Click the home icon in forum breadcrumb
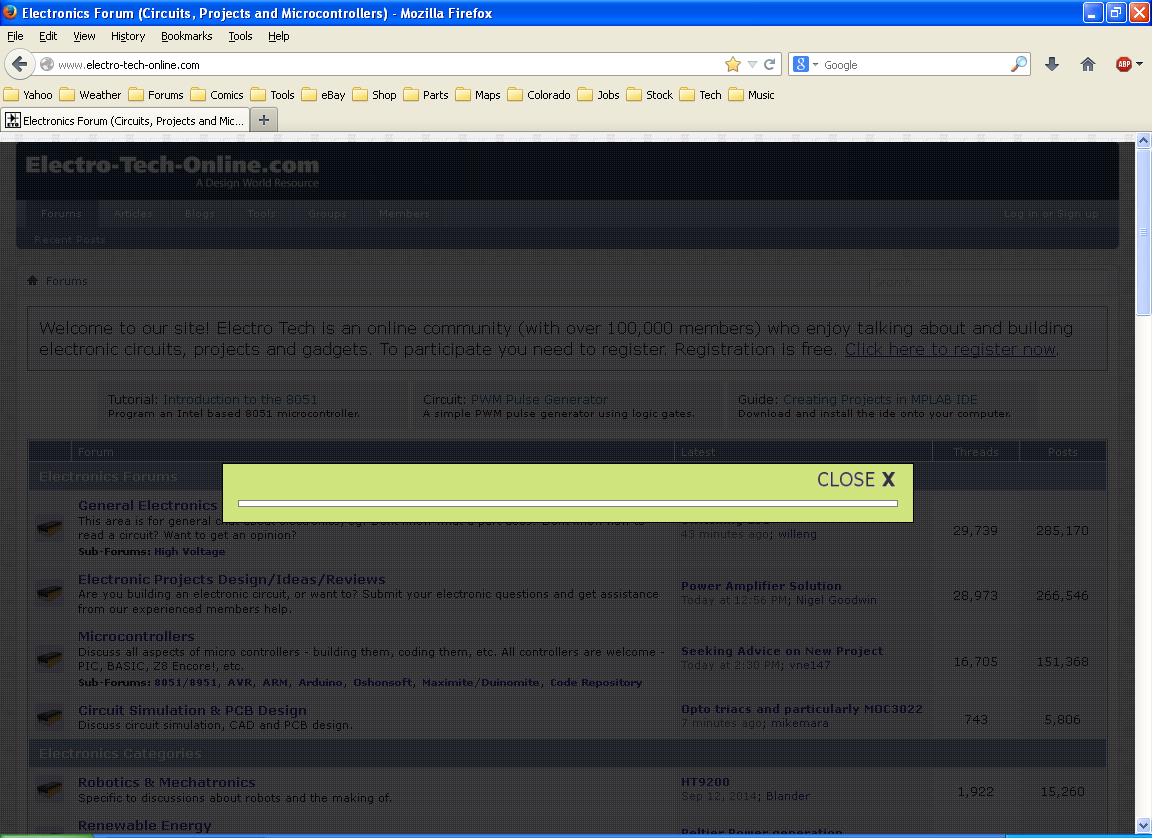 point(32,281)
